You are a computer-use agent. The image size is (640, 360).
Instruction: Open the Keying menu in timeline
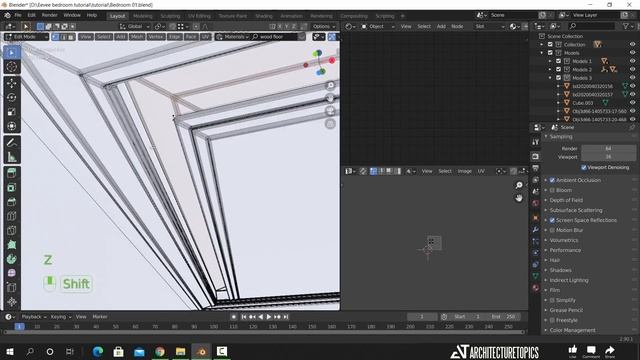[x=60, y=317]
